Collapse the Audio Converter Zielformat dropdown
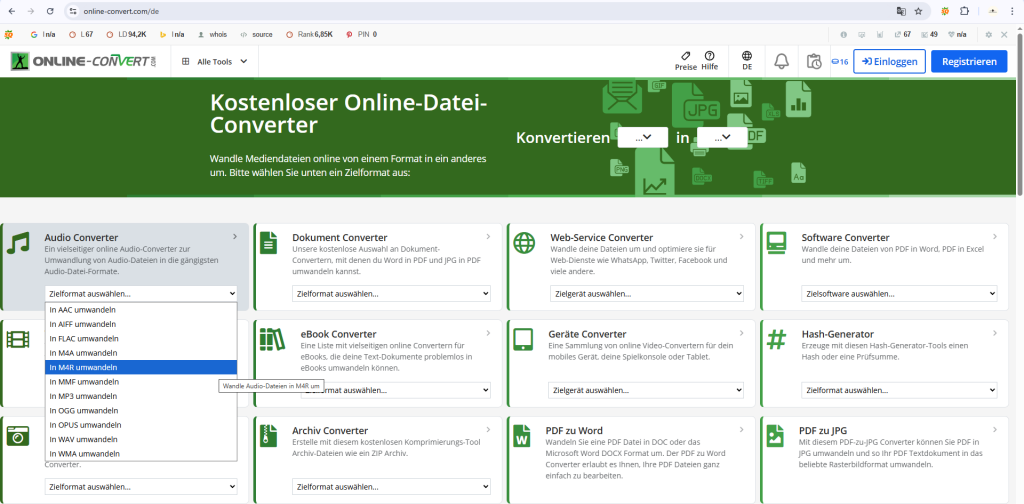Image resolution: width=1024 pixels, height=504 pixels. [x=141, y=294]
